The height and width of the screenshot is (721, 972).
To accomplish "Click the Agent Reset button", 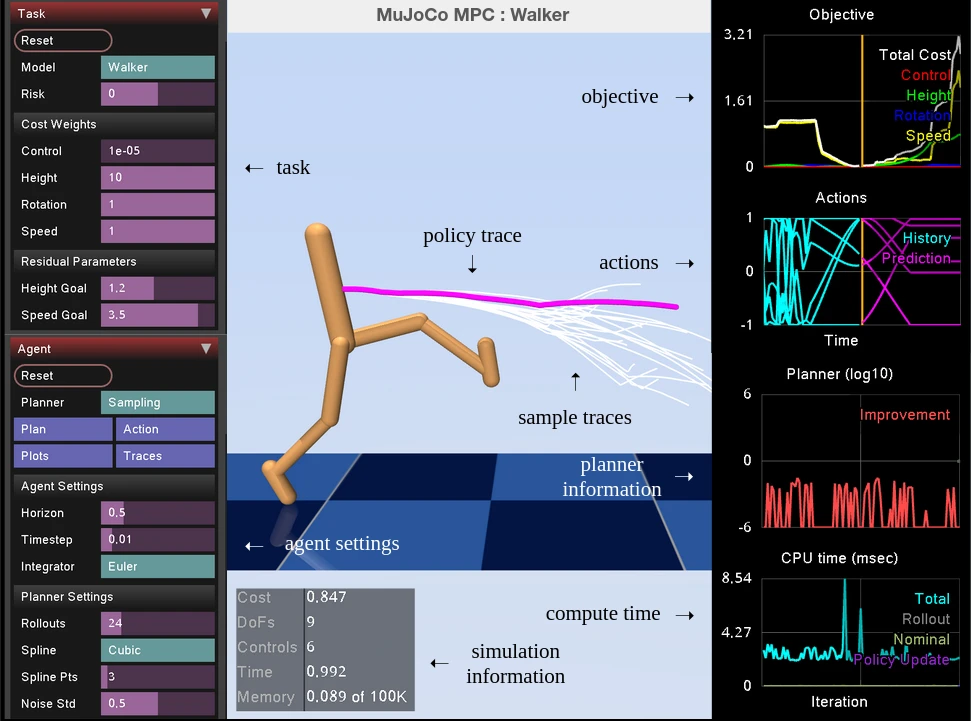I will [x=63, y=375].
